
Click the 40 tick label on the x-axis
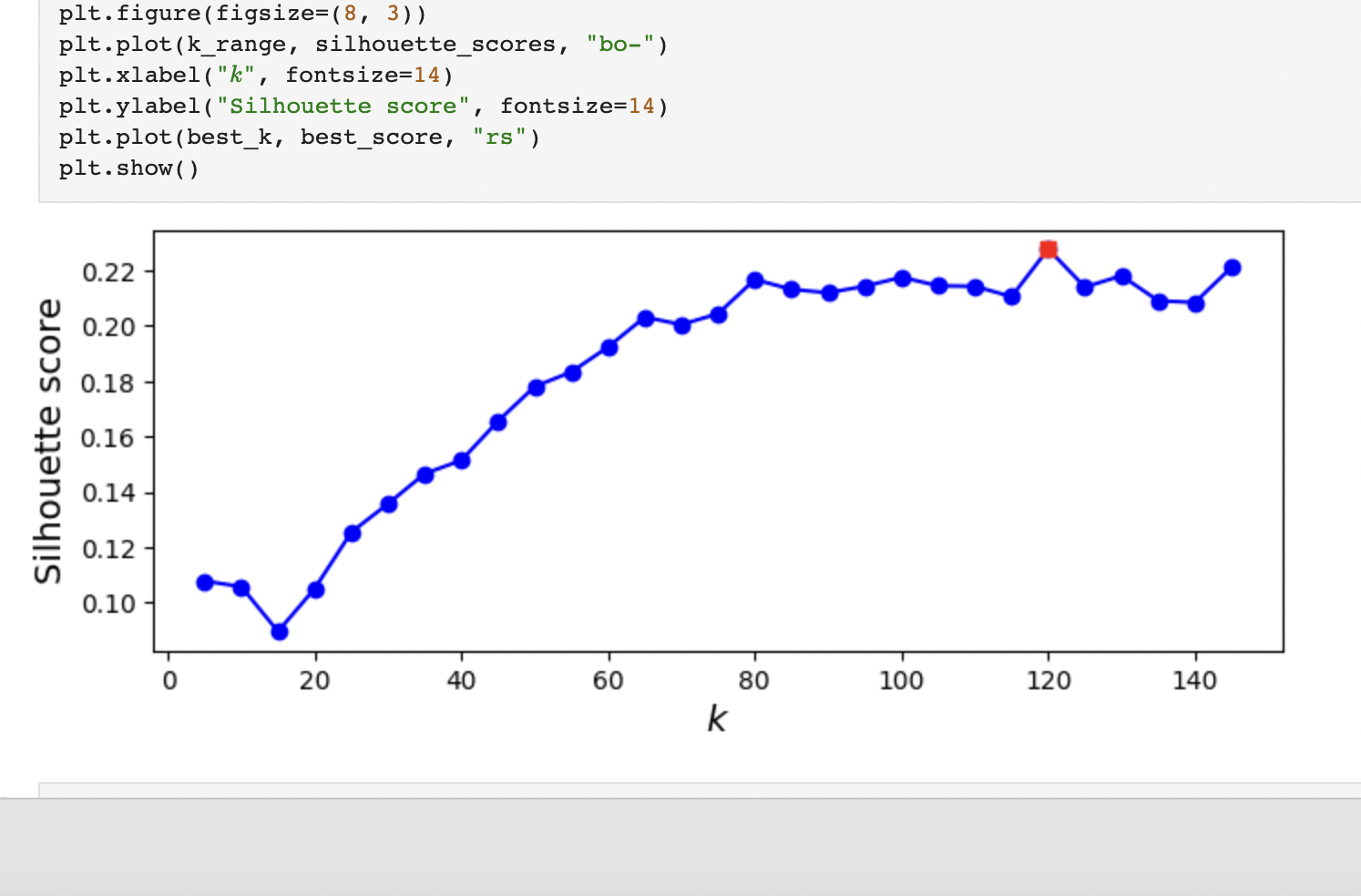coord(462,680)
